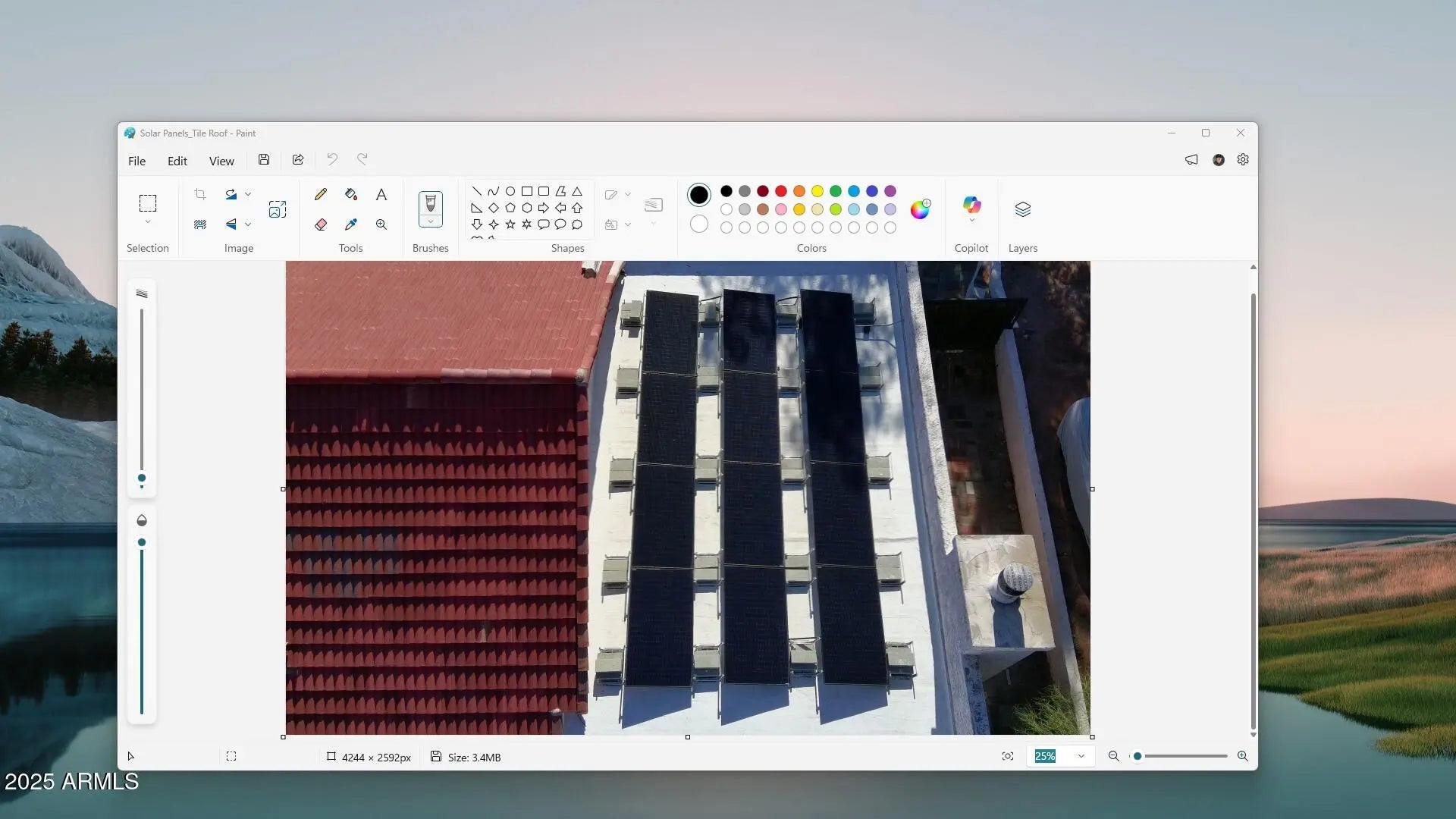
Task: Expand the Selection tool dropdown
Action: pos(148,222)
